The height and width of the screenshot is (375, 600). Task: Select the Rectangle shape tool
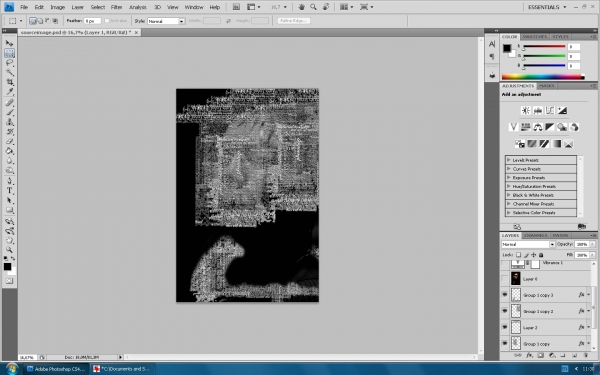point(10,210)
